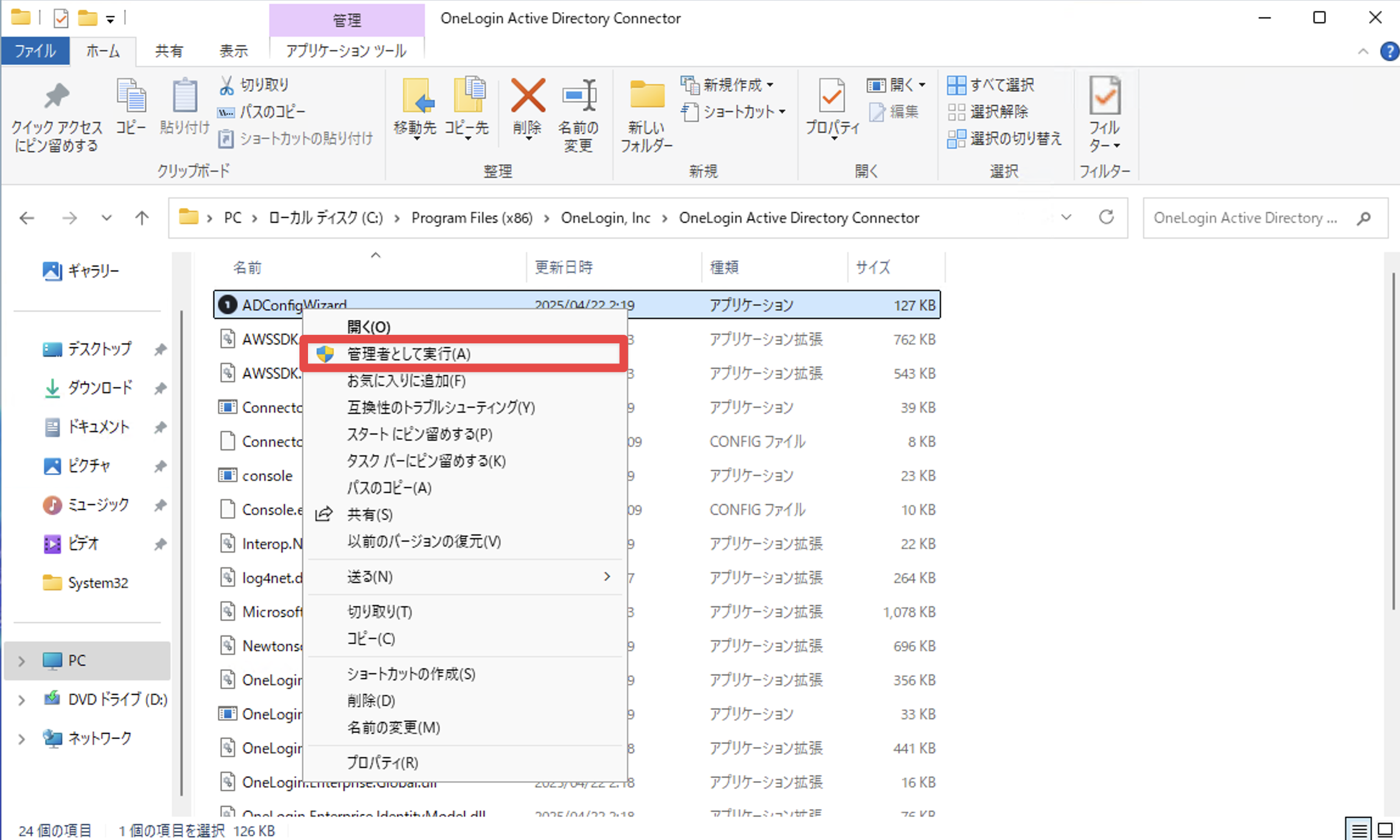
Task: Open the View (表示) ribbon tab
Action: [234, 51]
